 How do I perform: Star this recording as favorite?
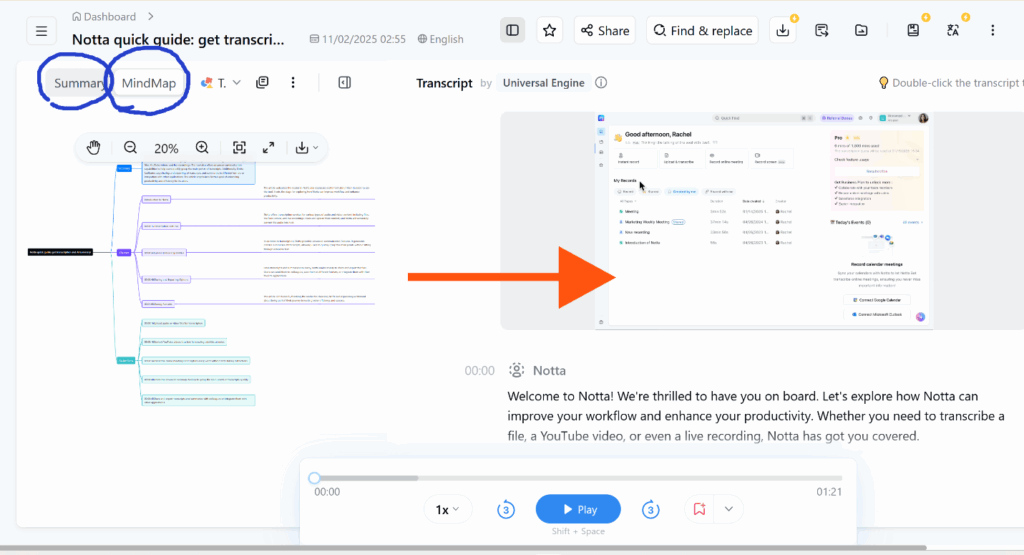[x=549, y=31]
